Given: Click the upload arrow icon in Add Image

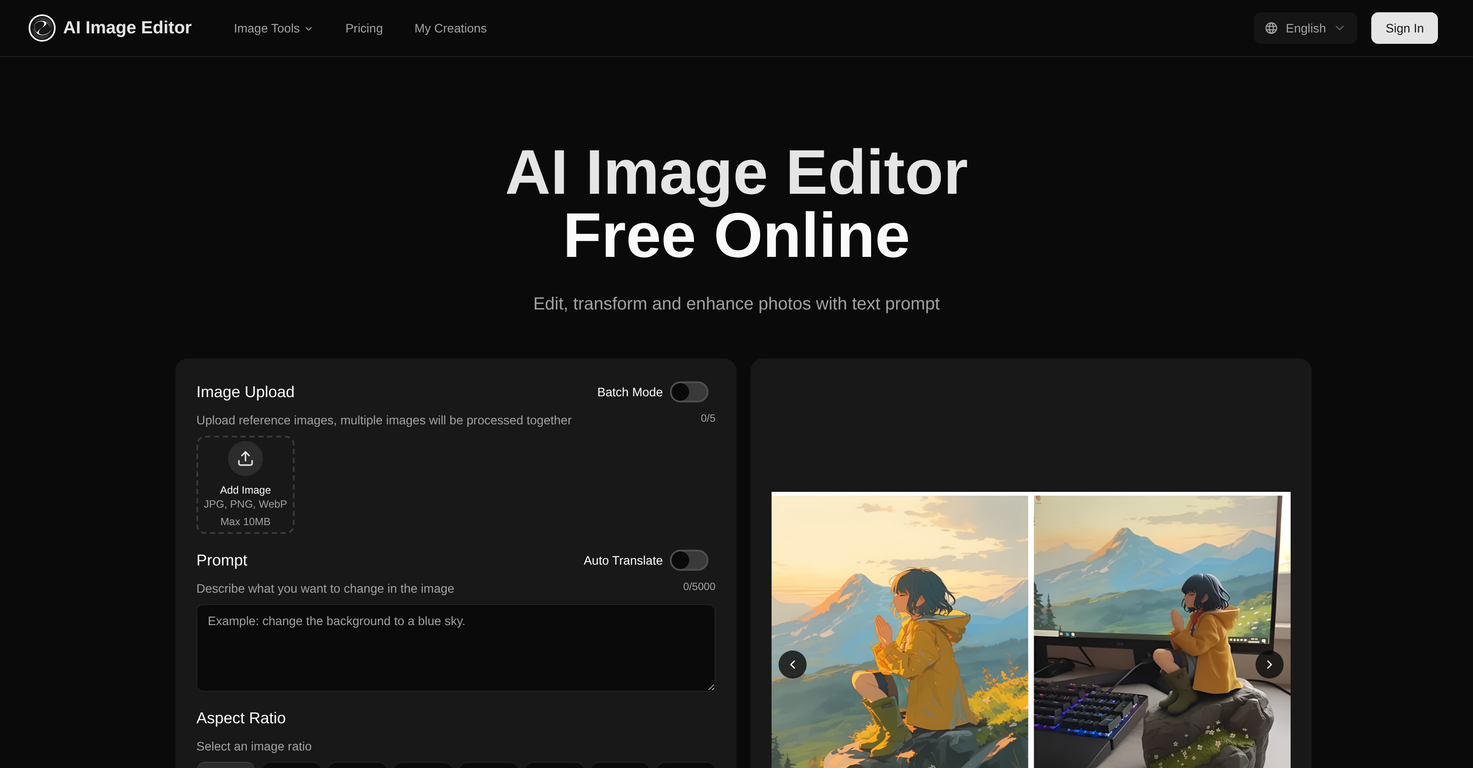Looking at the screenshot, I should pos(245,457).
